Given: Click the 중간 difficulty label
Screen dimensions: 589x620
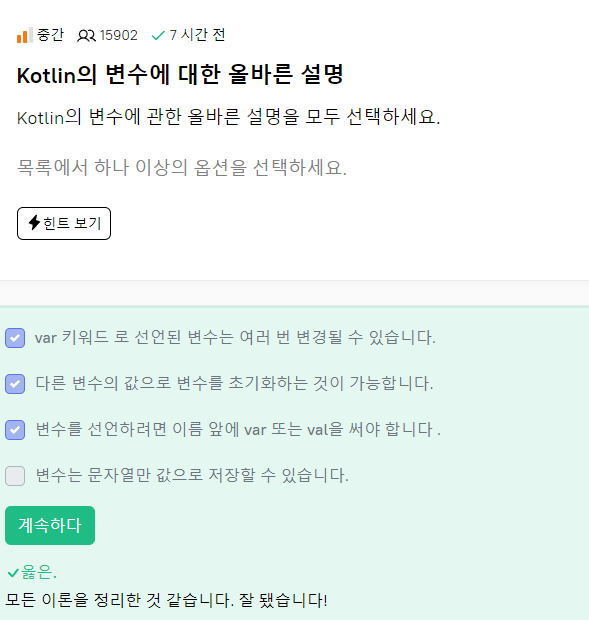Looking at the screenshot, I should [50, 35].
